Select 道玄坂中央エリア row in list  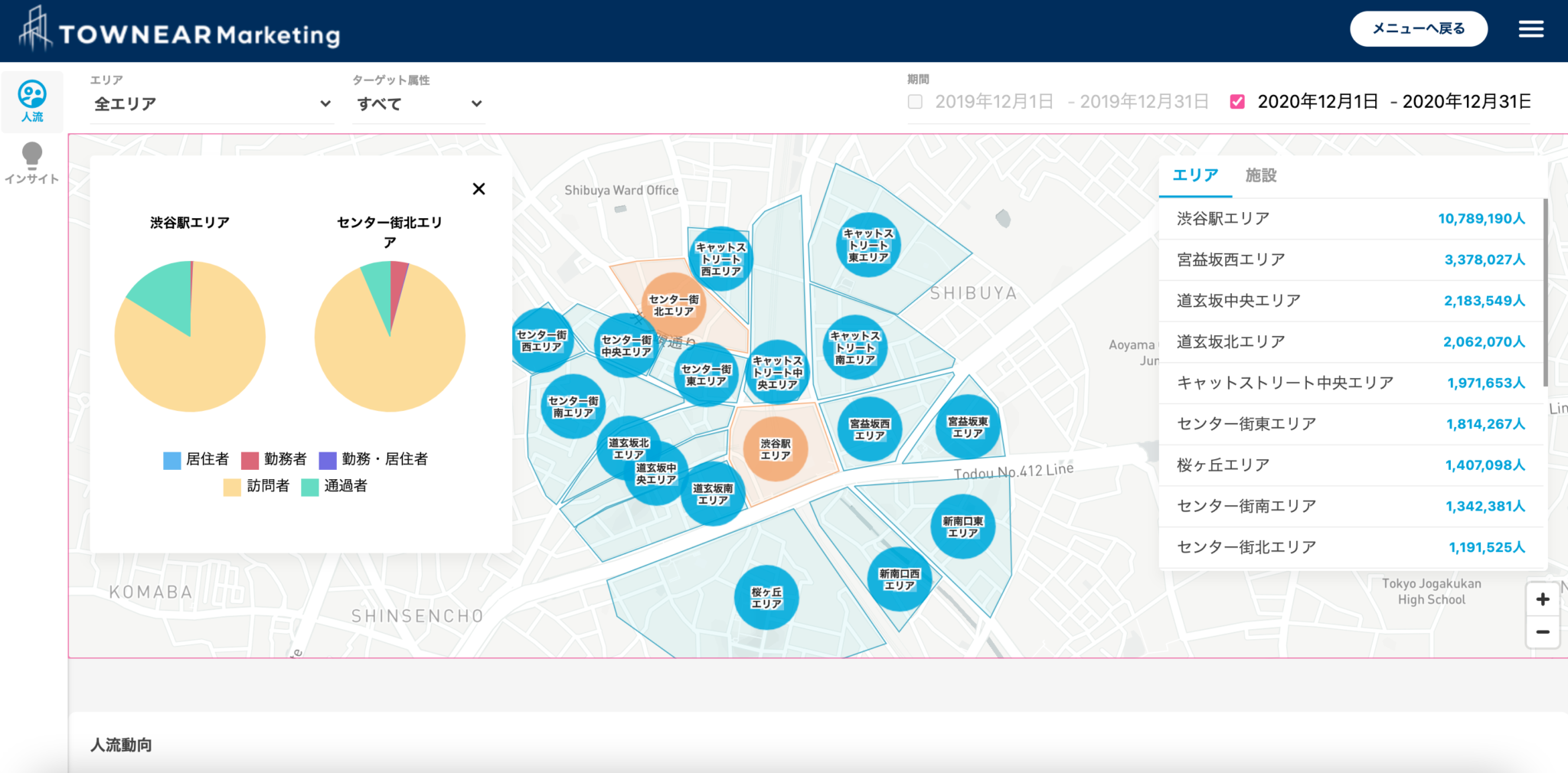(1351, 301)
